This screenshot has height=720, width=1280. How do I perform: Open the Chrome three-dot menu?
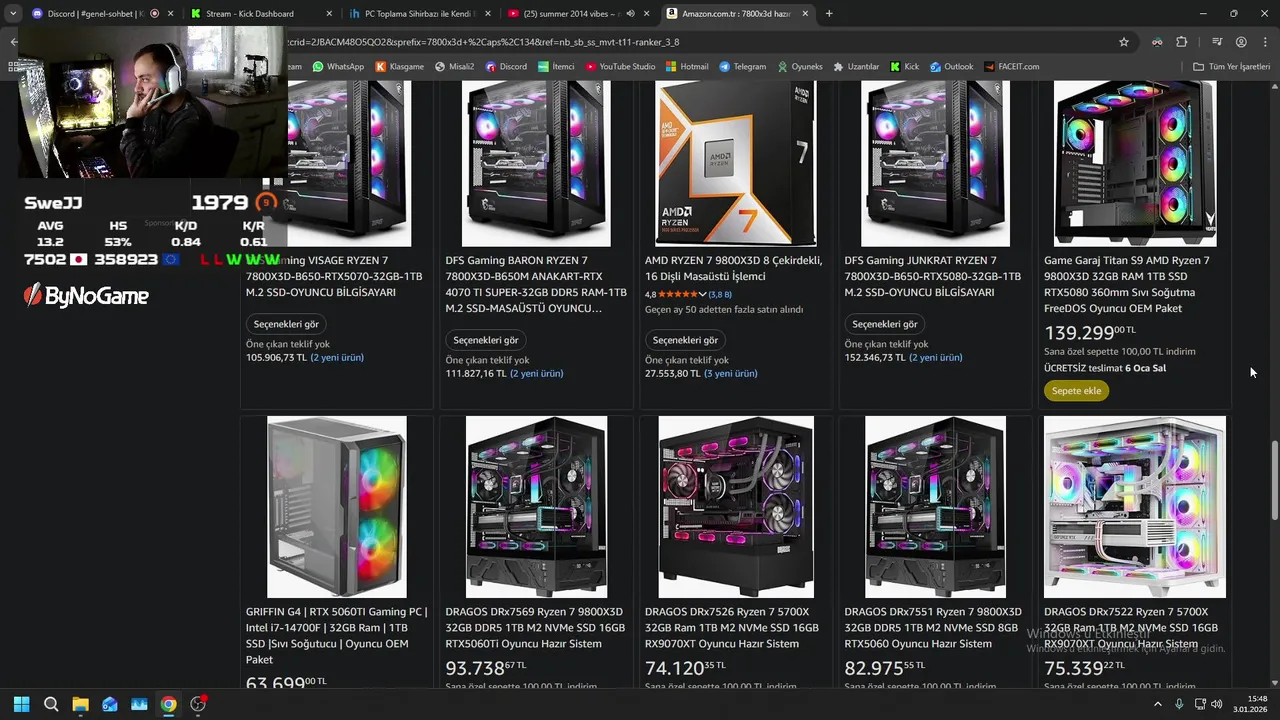point(1265,42)
